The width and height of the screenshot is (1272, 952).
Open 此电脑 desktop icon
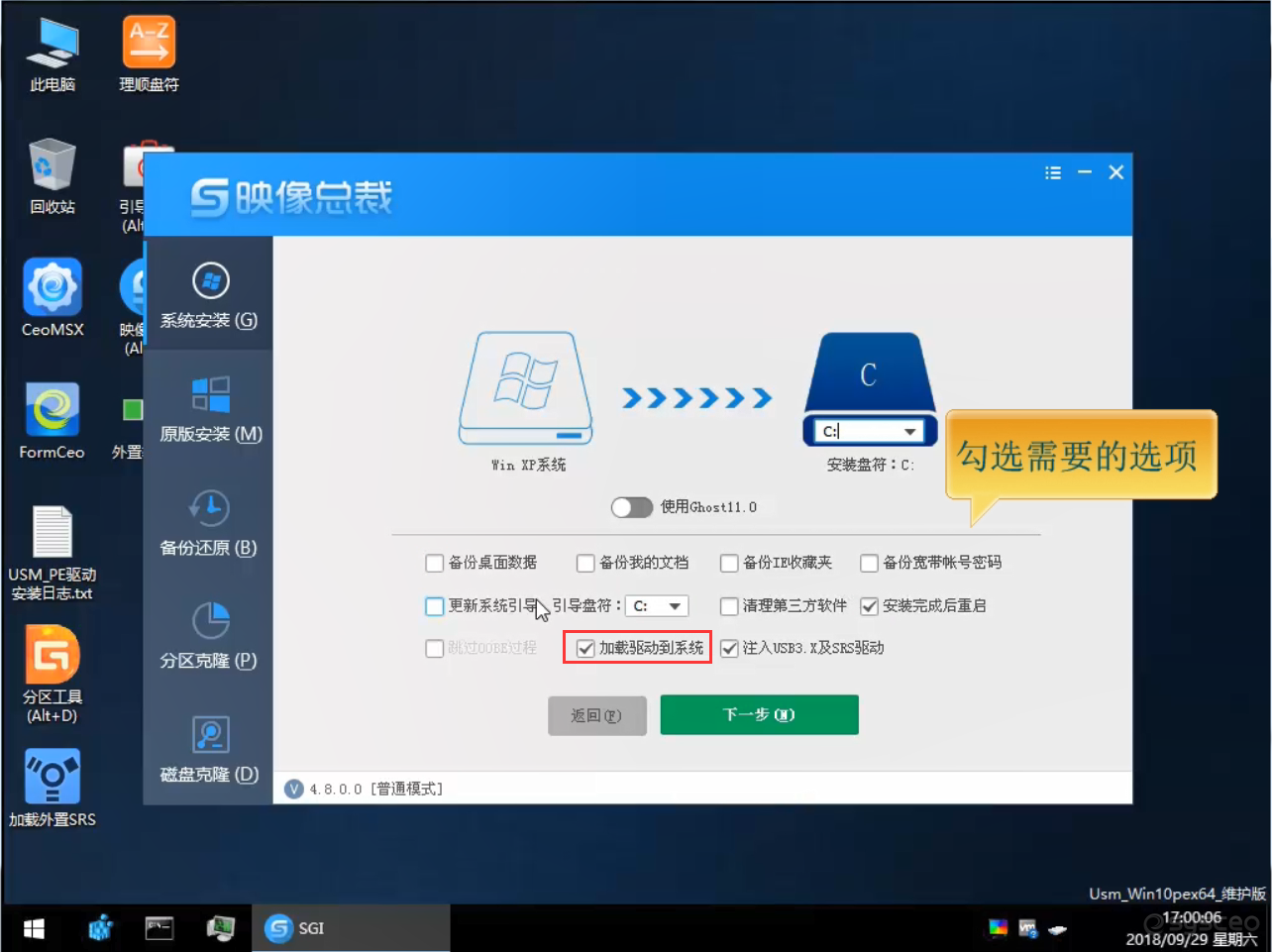pos(53,54)
